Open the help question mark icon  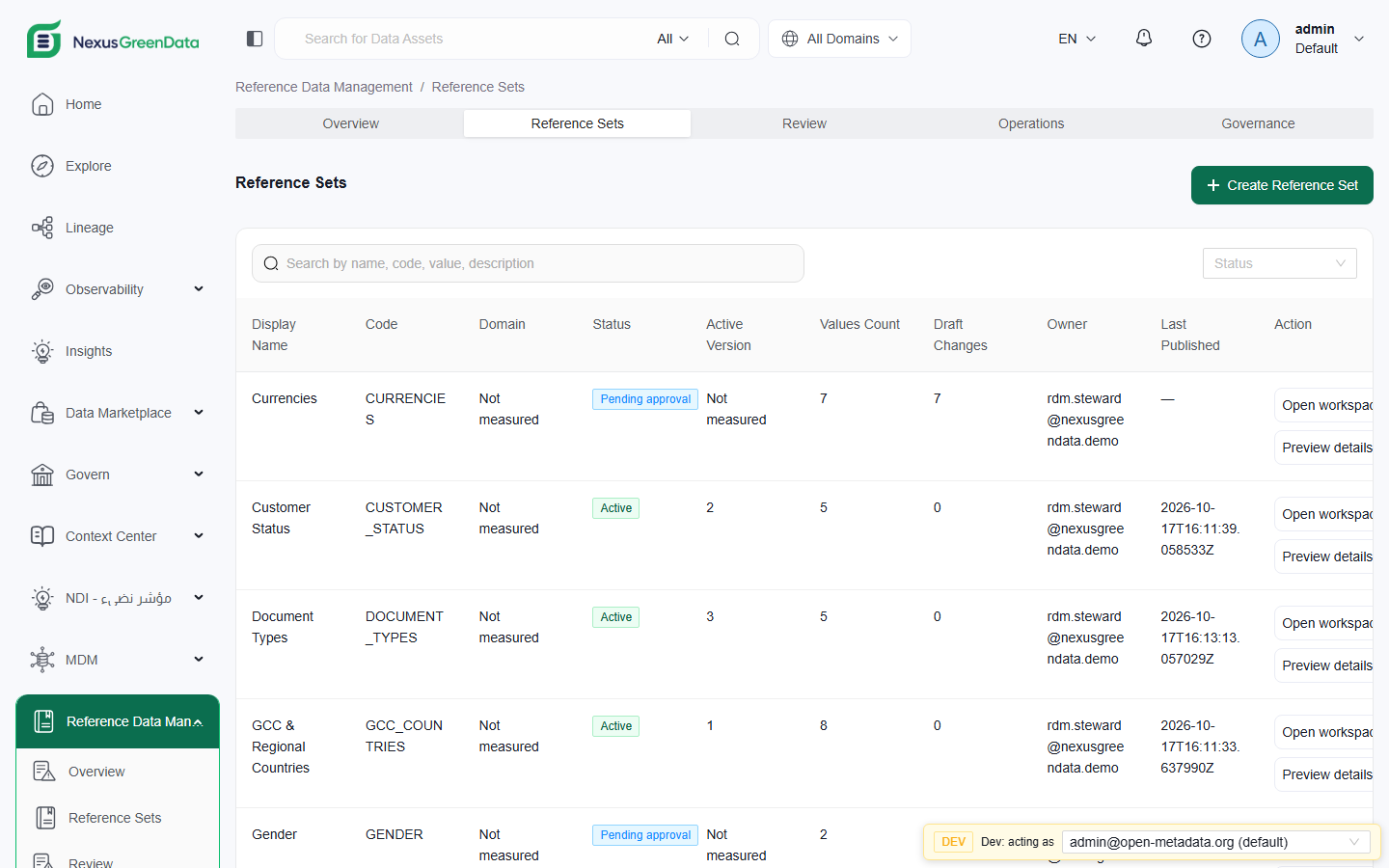[1202, 39]
